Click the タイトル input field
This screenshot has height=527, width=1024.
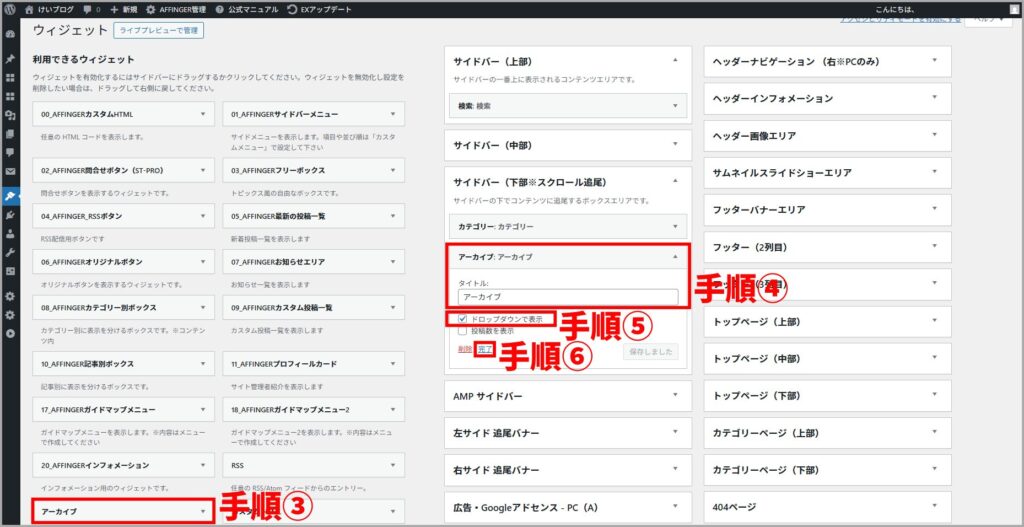coord(567,297)
